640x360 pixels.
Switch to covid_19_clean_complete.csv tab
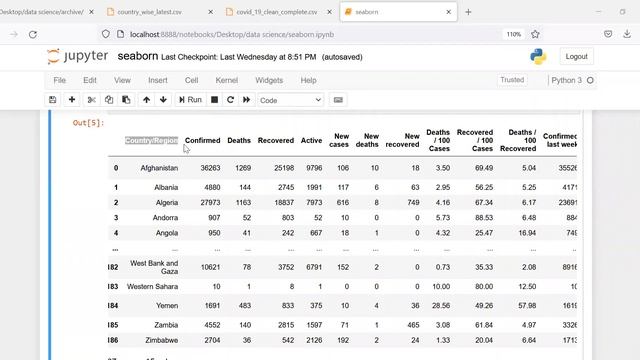point(278,12)
